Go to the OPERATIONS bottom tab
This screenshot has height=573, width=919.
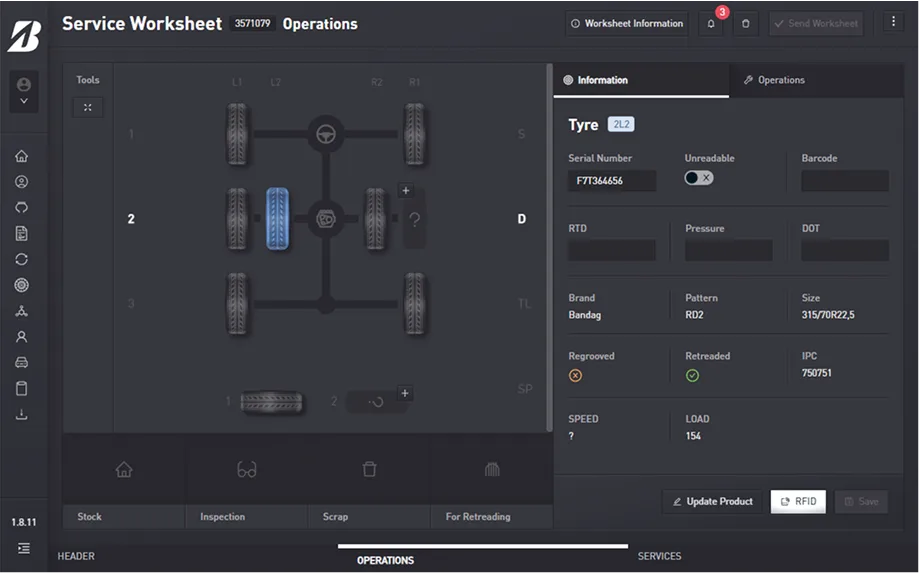click(x=386, y=560)
